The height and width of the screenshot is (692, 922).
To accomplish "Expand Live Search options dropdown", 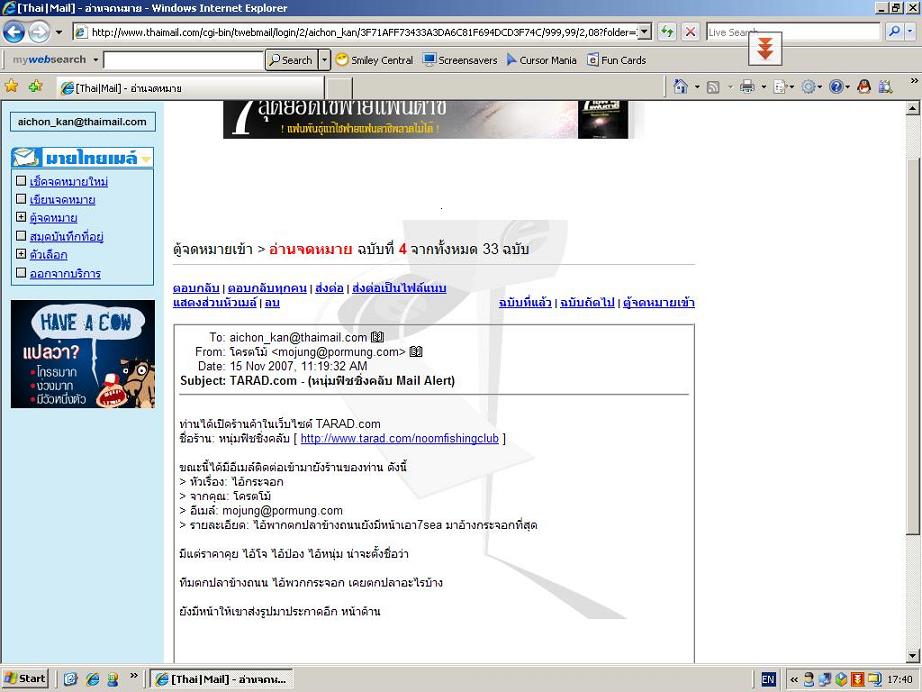I will pos(911,32).
